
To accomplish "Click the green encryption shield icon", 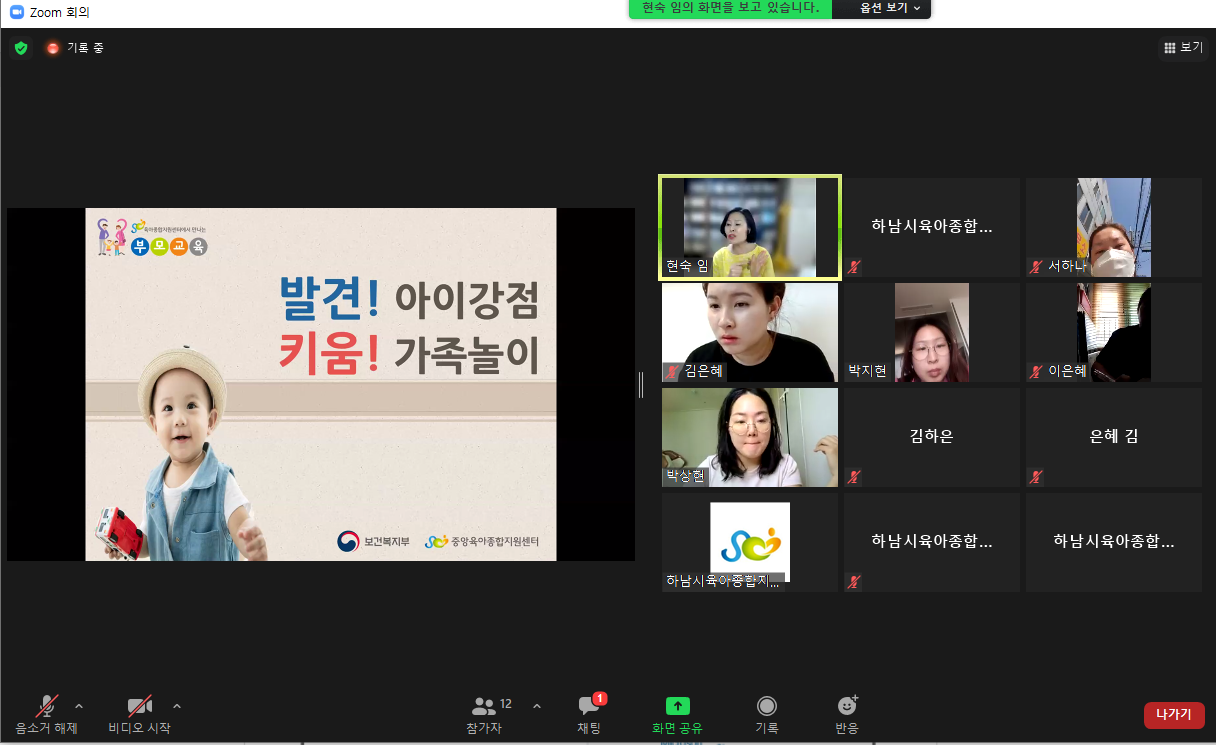I will click(x=21, y=48).
